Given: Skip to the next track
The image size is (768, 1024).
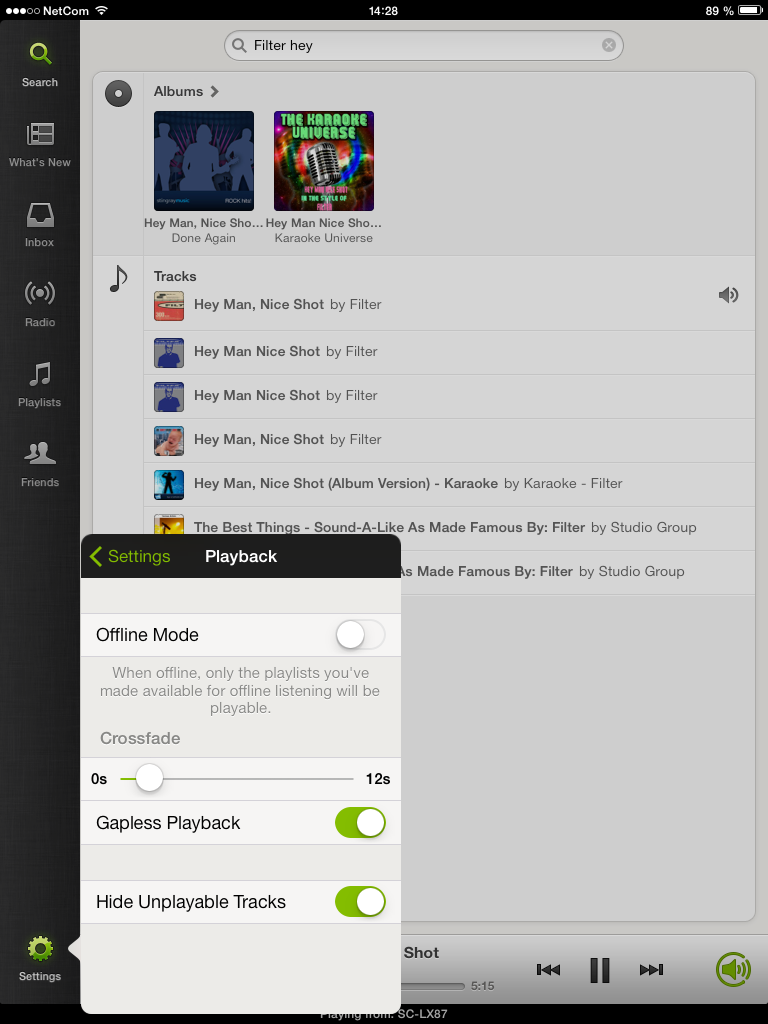Looking at the screenshot, I should click(651, 970).
